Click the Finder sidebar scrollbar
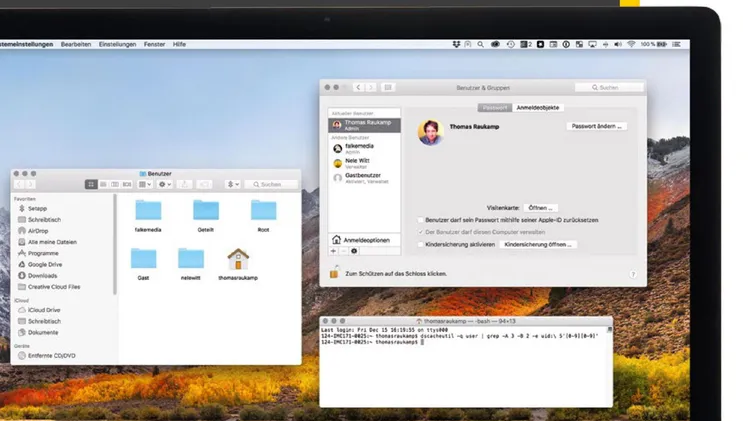Viewport: 750px width, 421px height. pyautogui.click(x=115, y=244)
